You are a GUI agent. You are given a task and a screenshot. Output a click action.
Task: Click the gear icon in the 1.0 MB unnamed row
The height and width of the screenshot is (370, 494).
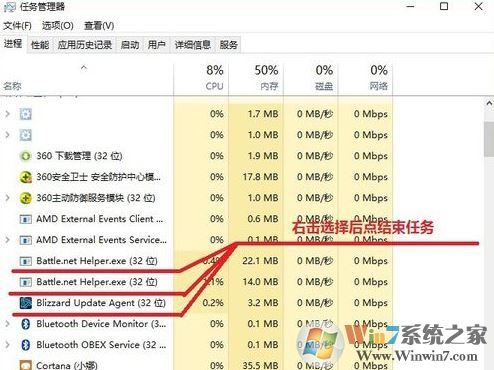click(x=26, y=135)
